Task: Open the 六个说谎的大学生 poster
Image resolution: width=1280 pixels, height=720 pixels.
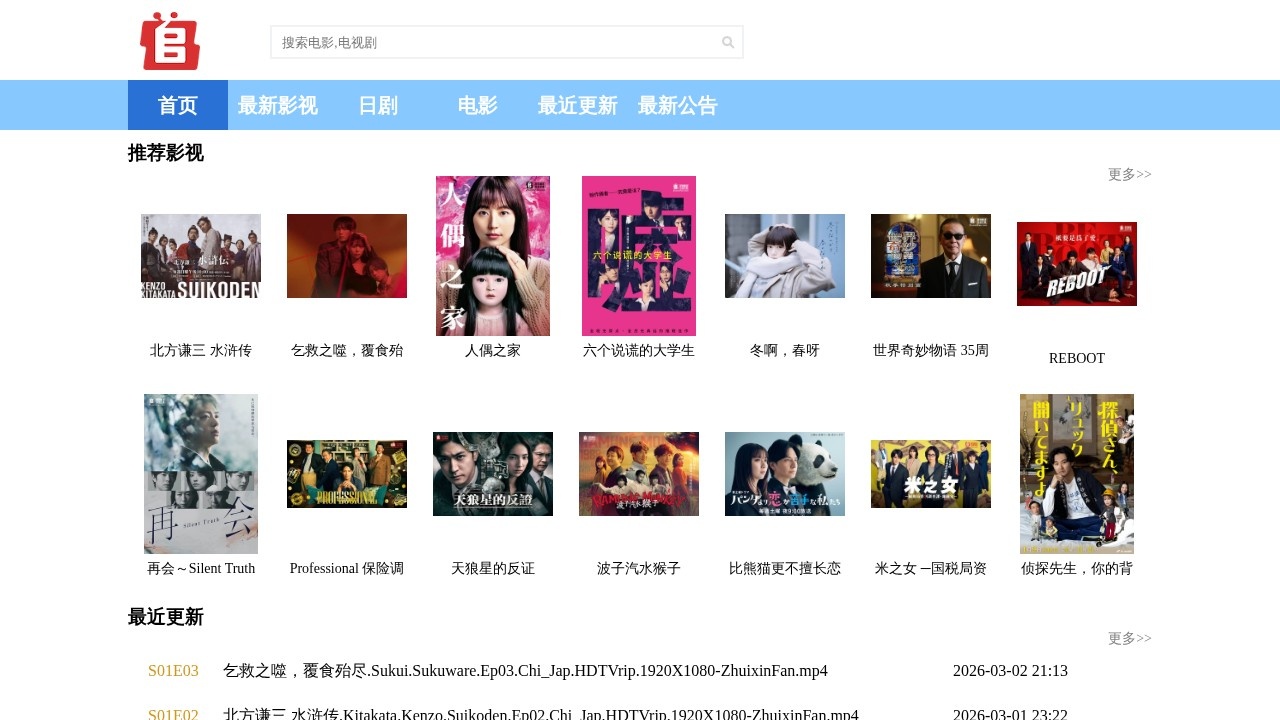Action: (638, 256)
